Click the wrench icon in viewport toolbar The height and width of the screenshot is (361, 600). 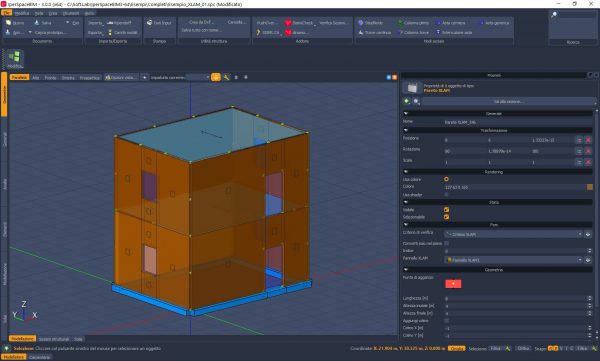click(x=227, y=77)
